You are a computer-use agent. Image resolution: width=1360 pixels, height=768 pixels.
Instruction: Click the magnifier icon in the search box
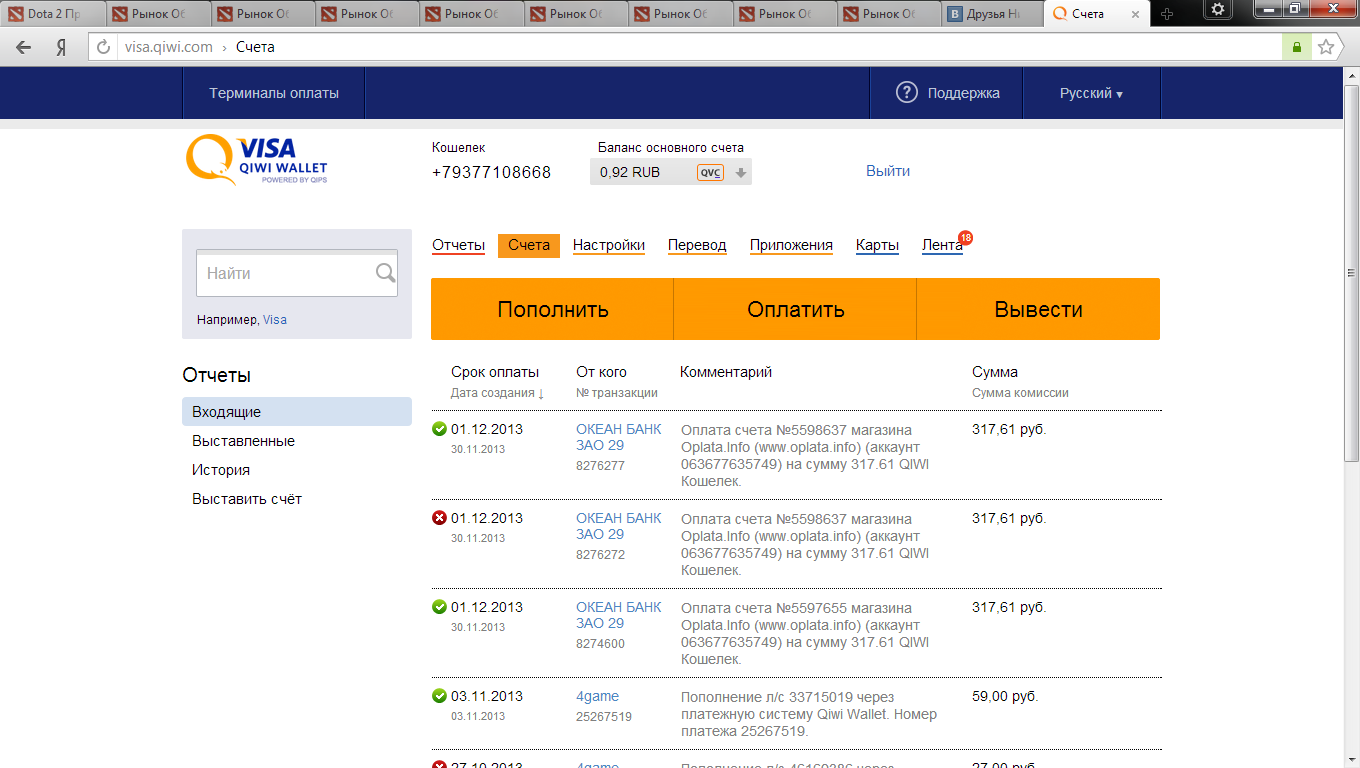[x=385, y=273]
